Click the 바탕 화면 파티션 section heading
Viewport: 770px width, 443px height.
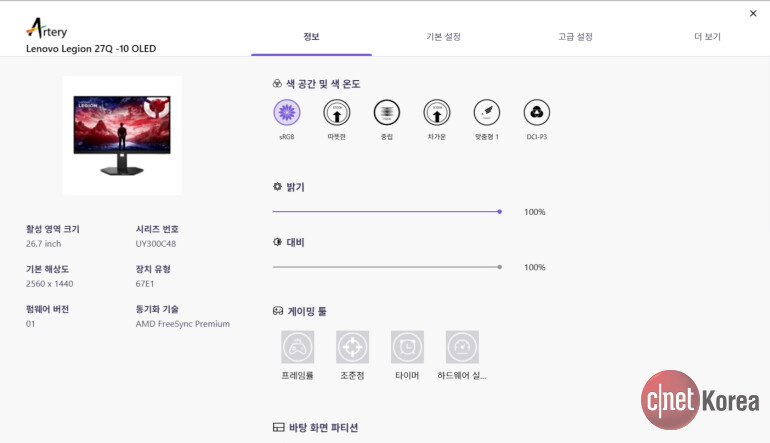click(x=322, y=428)
